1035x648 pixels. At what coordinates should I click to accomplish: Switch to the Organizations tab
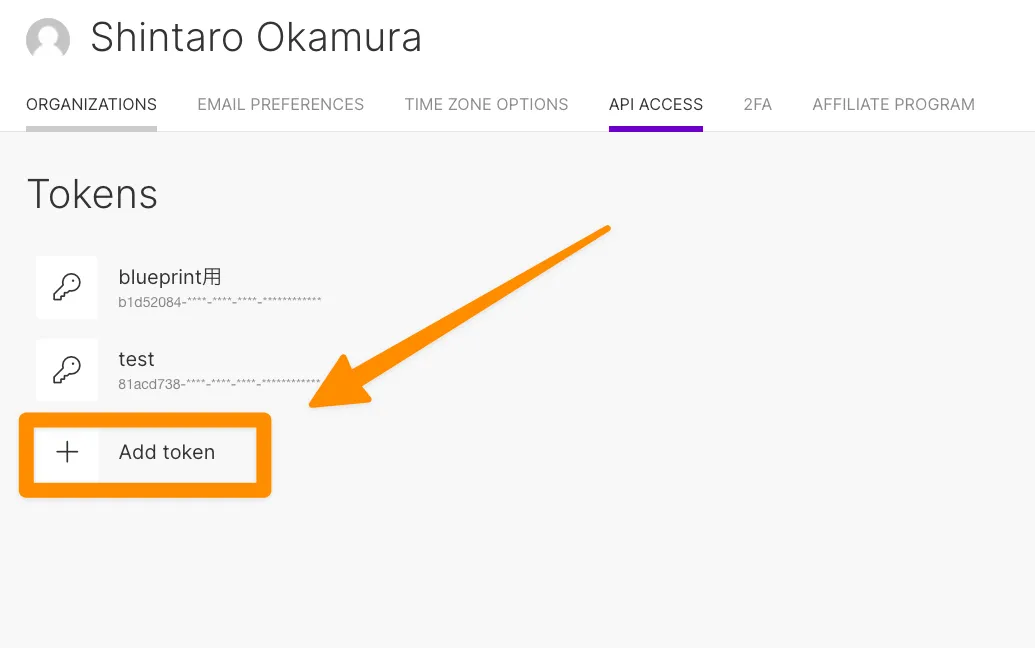[91, 104]
